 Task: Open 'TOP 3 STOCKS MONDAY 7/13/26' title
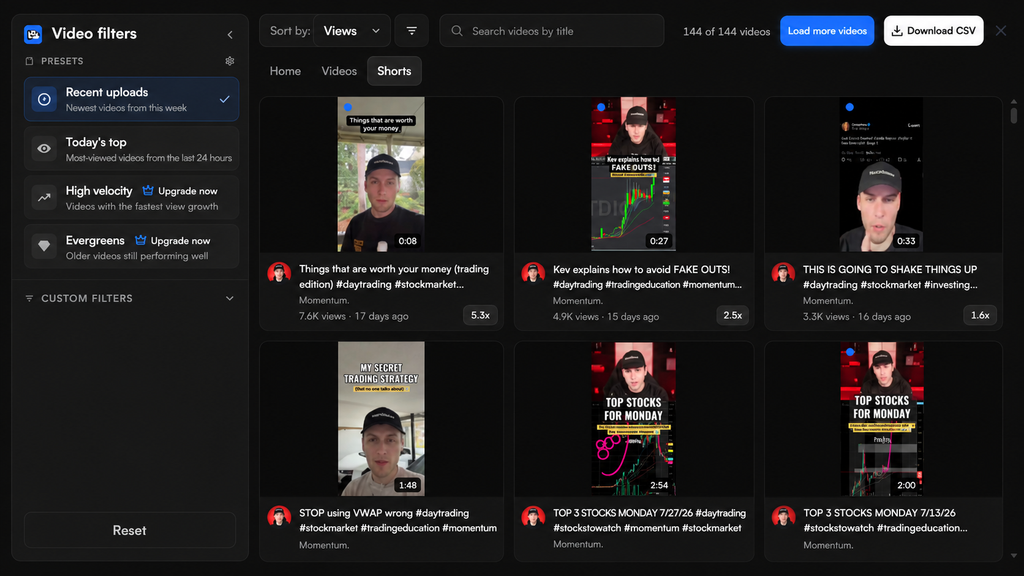tap(885, 520)
